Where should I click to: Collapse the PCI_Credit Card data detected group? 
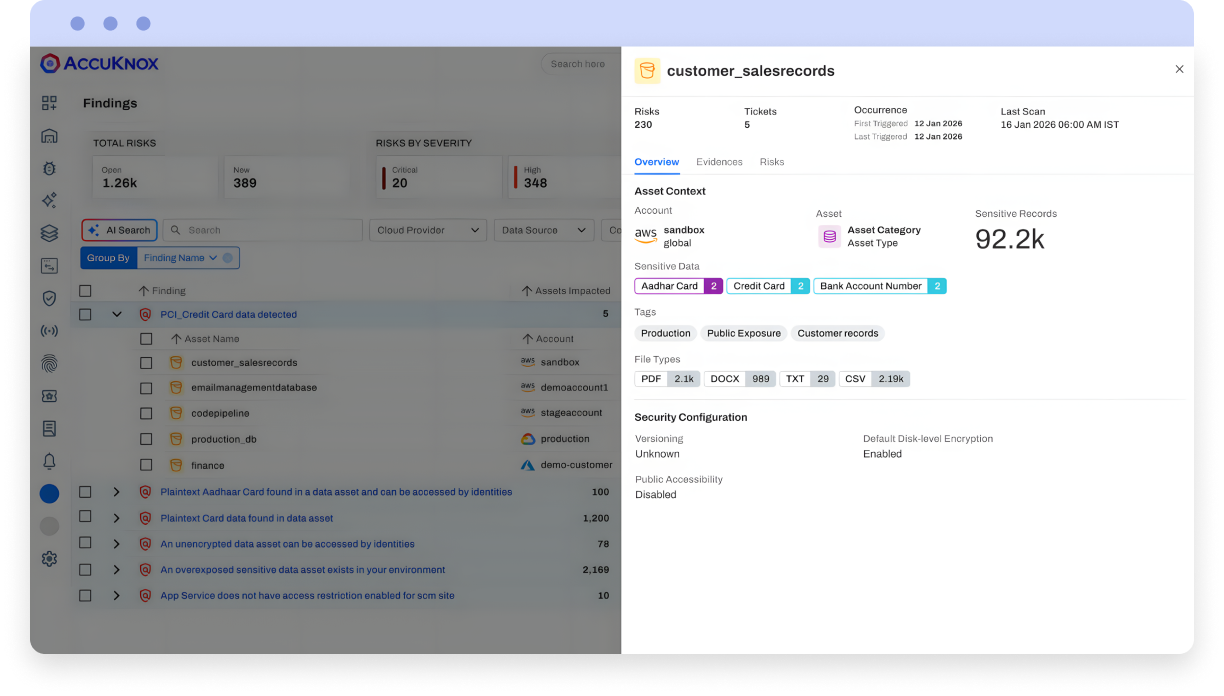(x=117, y=314)
